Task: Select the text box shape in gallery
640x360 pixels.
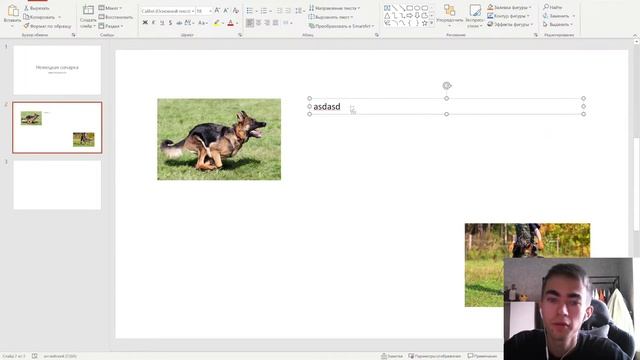Action: coord(387,8)
